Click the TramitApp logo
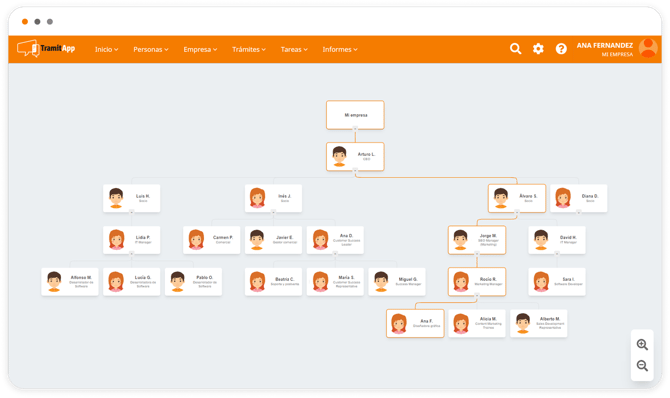Image resolution: width=670 pixels, height=398 pixels. pyautogui.click(x=46, y=49)
